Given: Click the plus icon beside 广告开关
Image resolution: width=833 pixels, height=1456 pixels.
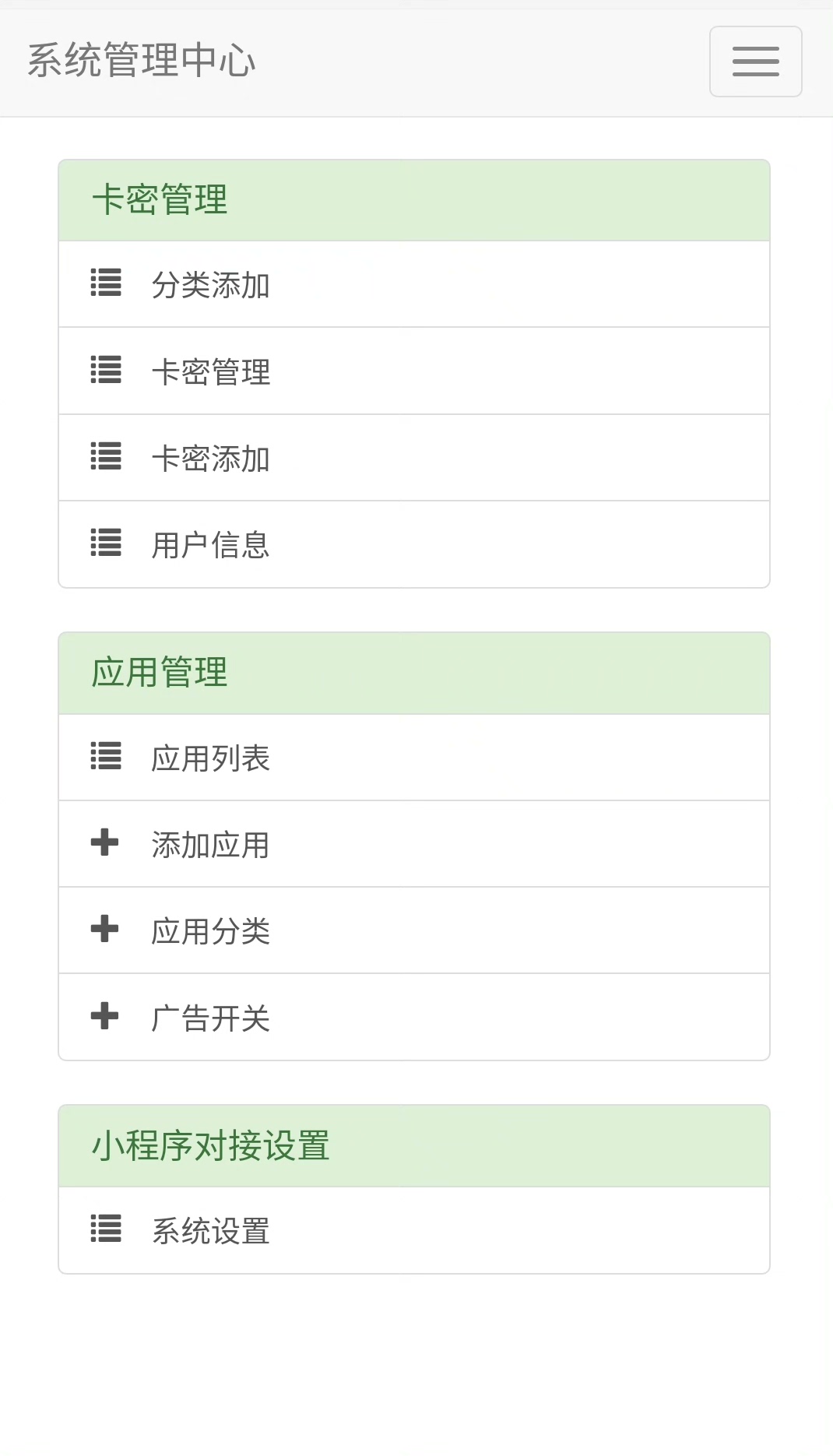Looking at the screenshot, I should pos(105,1016).
